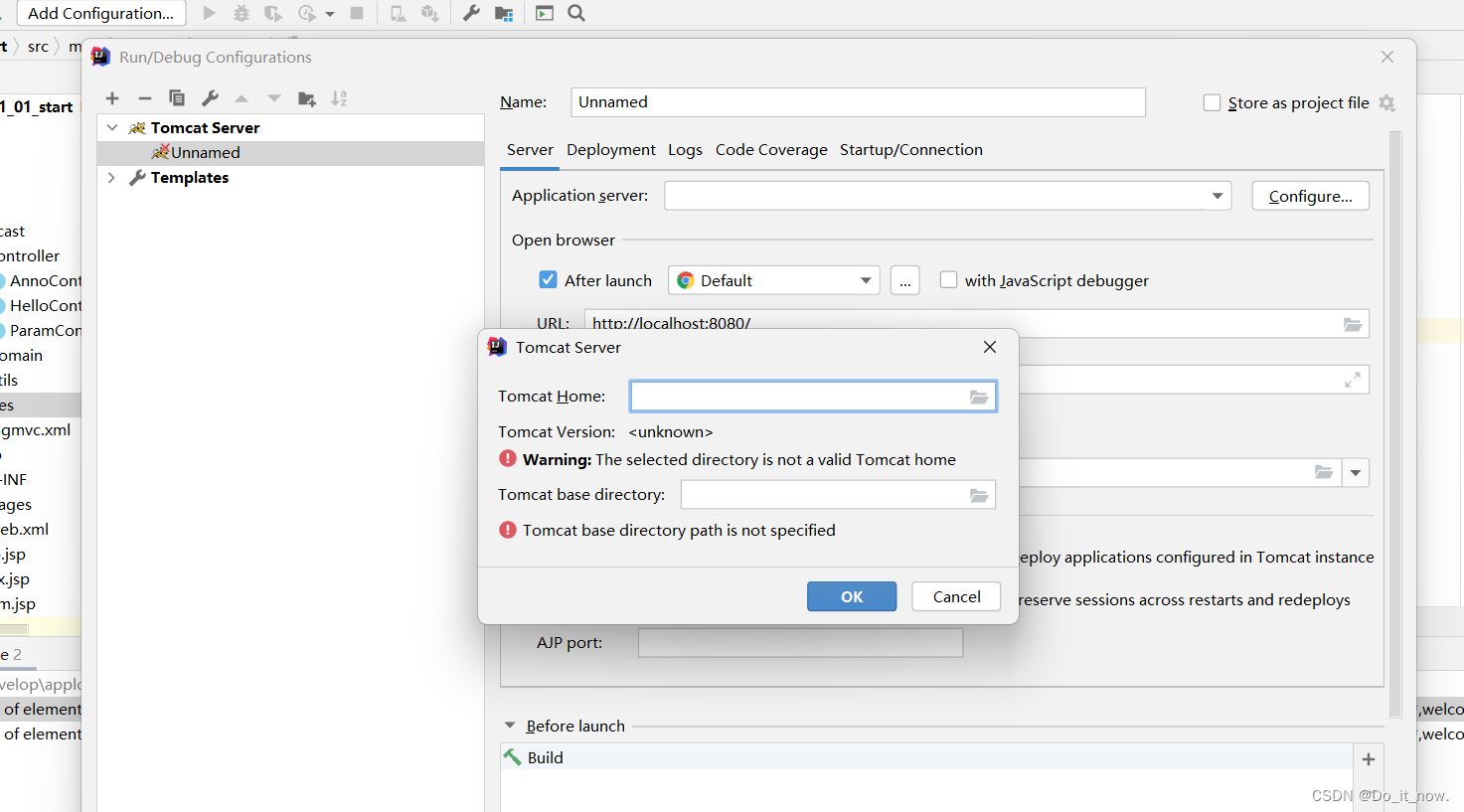Click the Add Configuration dropdown
1464x812 pixels.
coord(101,13)
